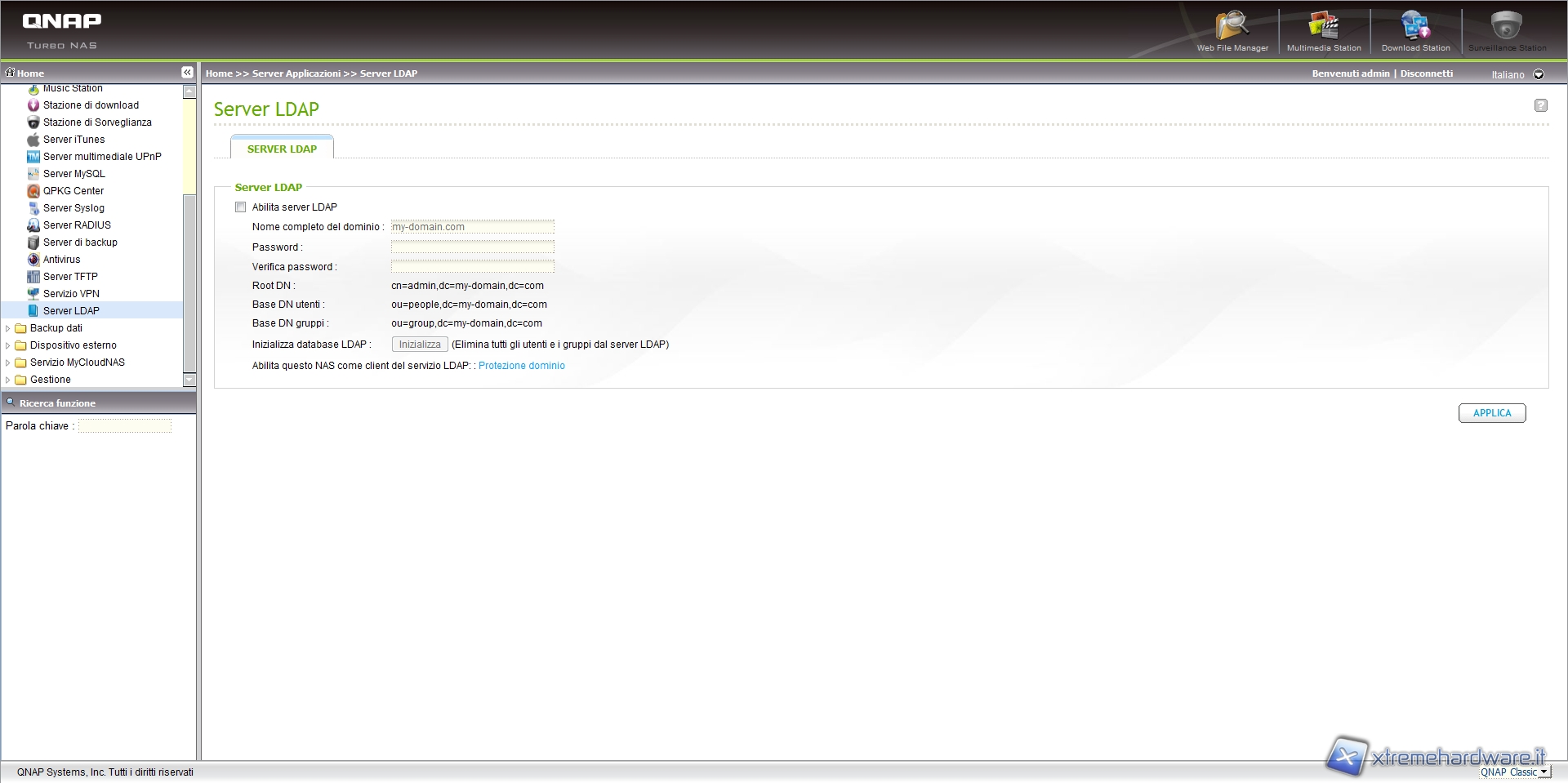Click the APPLICA button
Image resolution: width=1568 pixels, height=783 pixels.
[x=1491, y=413]
